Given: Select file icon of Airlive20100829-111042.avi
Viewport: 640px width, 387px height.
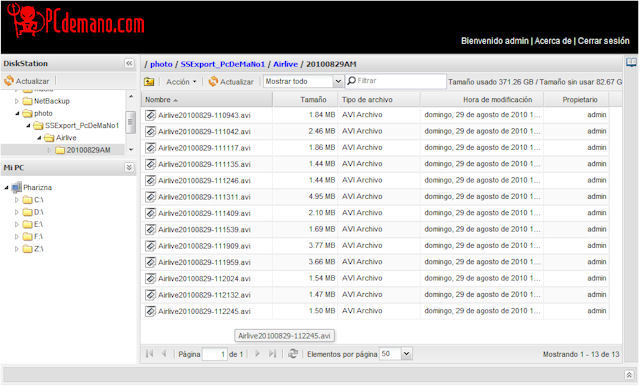Looking at the screenshot, I should click(150, 131).
